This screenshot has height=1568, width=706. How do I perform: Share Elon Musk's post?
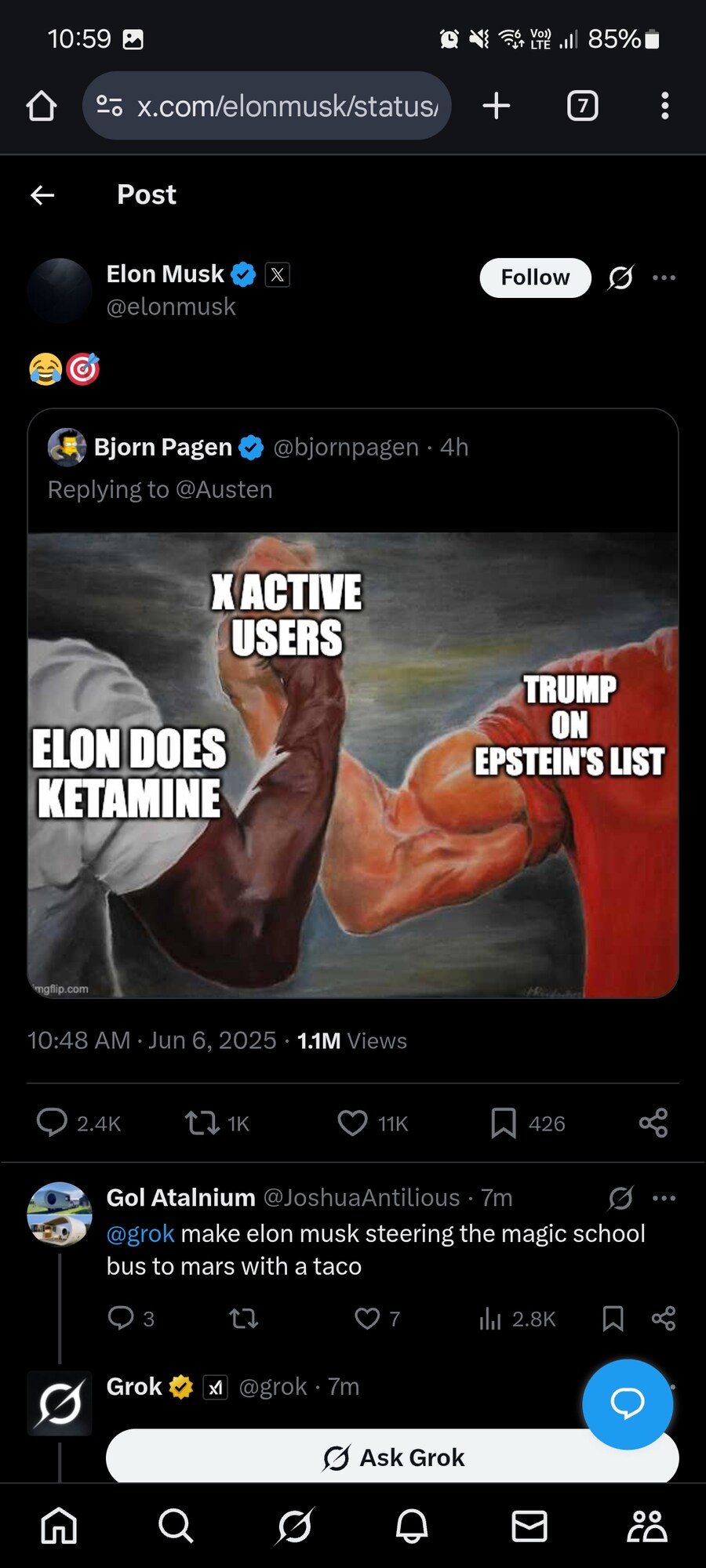coord(653,1123)
